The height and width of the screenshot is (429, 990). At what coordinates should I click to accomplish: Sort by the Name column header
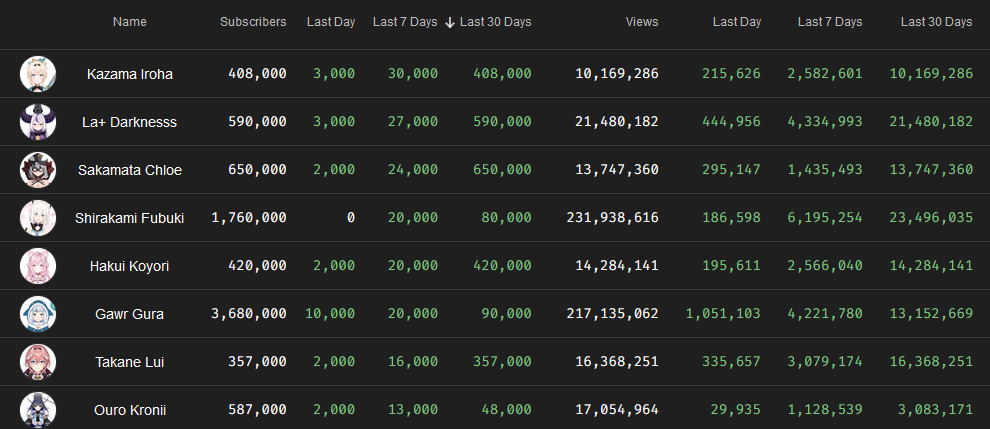coord(129,22)
